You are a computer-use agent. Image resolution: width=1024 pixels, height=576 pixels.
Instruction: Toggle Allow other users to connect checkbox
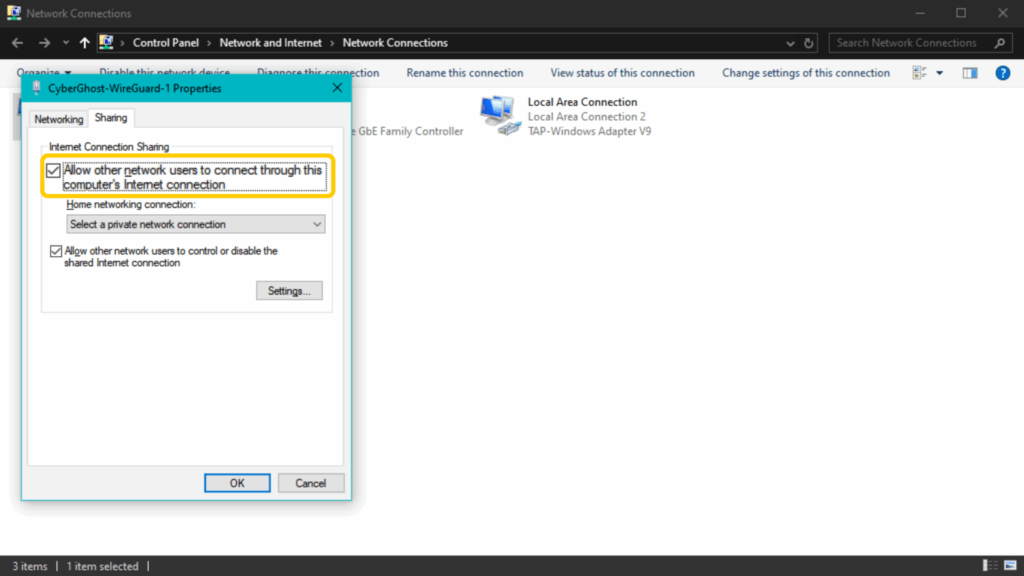(54, 171)
